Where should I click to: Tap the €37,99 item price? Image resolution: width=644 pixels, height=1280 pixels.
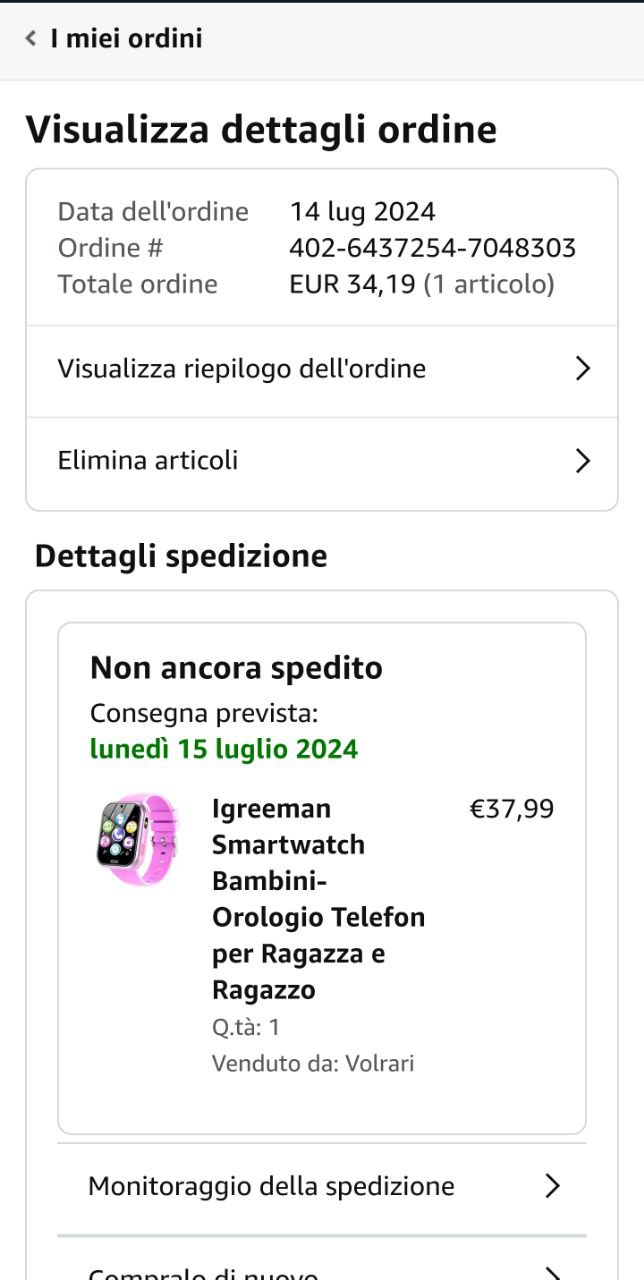click(511, 809)
